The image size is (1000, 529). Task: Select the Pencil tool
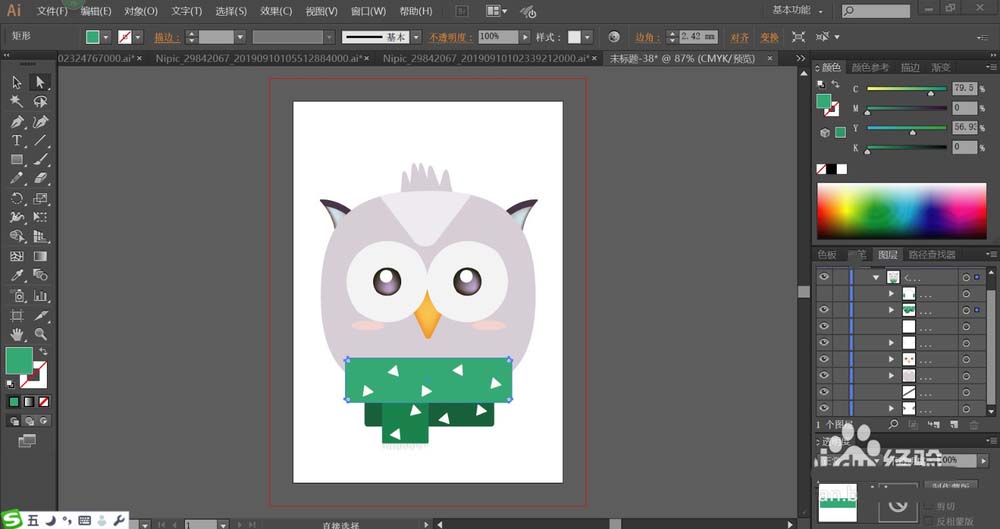coord(17,179)
